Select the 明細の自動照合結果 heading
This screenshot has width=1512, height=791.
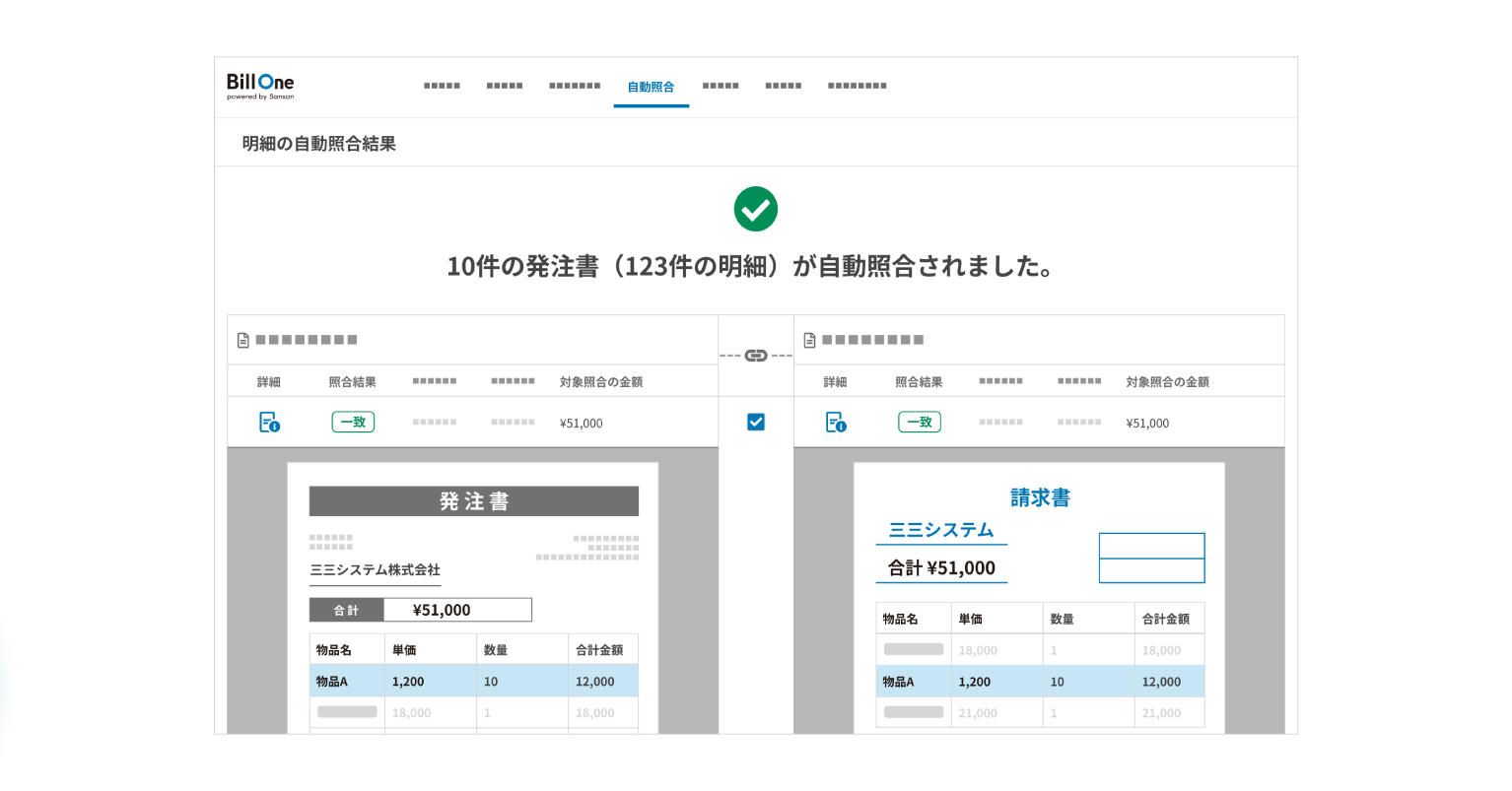click(319, 144)
